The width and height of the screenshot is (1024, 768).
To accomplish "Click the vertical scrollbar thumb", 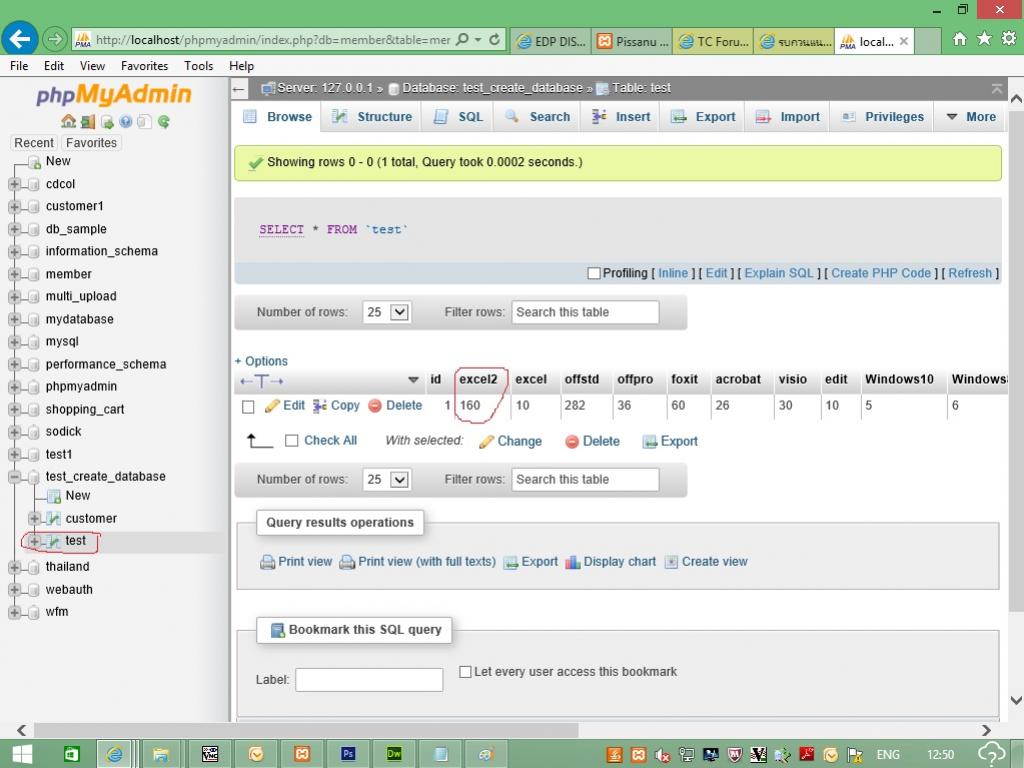I will pyautogui.click(x=1016, y=360).
